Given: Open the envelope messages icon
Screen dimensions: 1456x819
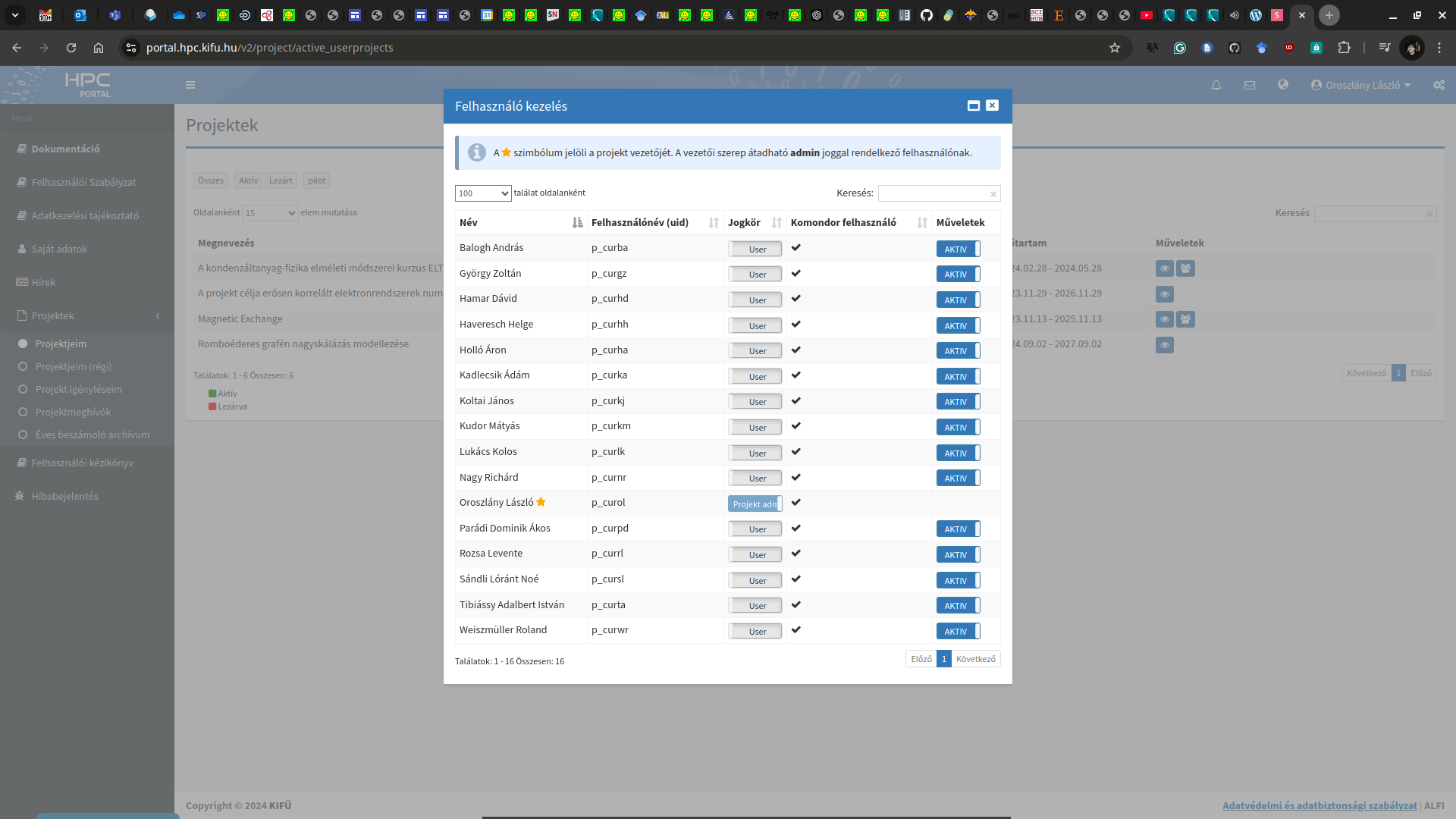Looking at the screenshot, I should tap(1250, 85).
